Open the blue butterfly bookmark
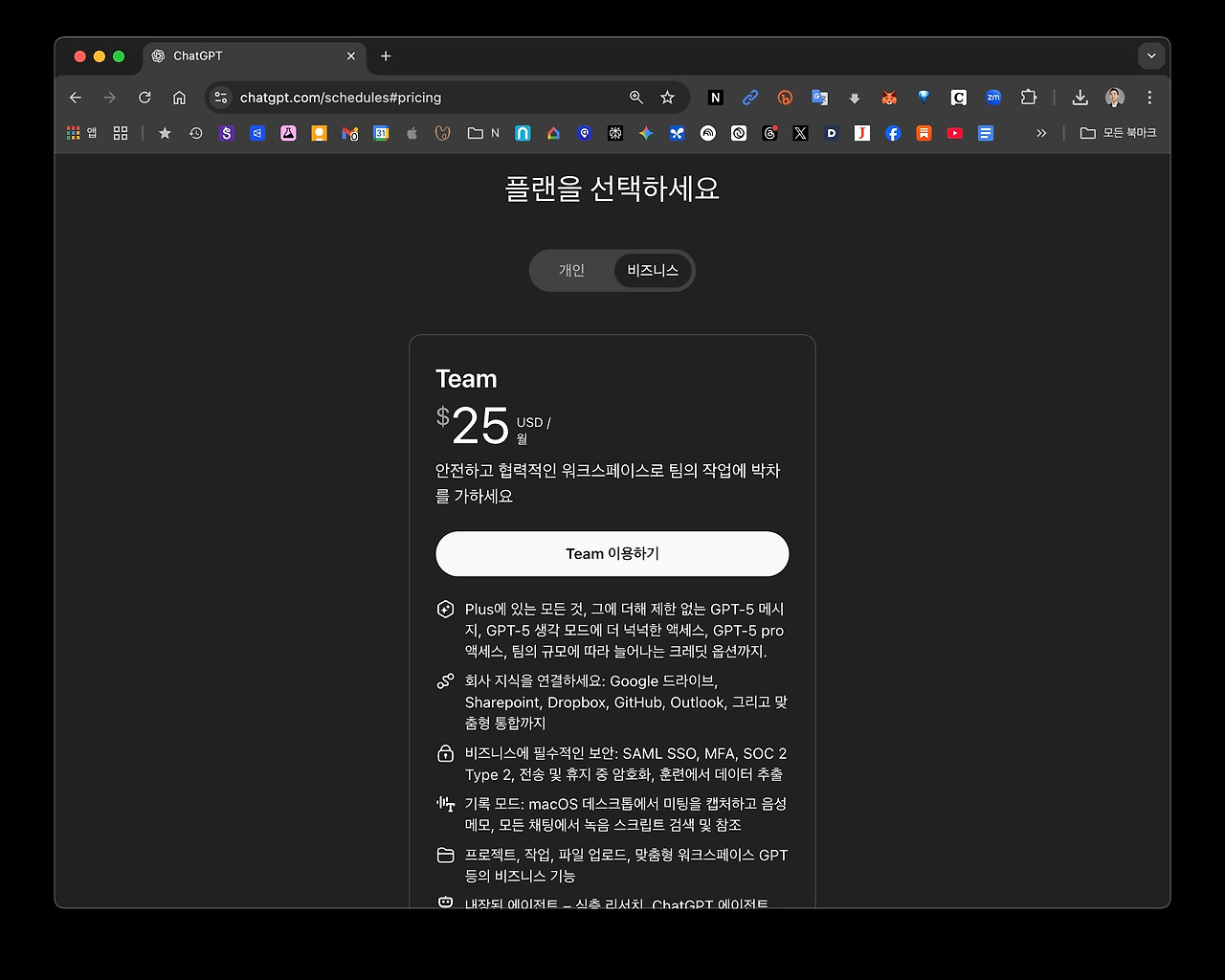Screen dimensions: 1225x980 click(x=677, y=134)
